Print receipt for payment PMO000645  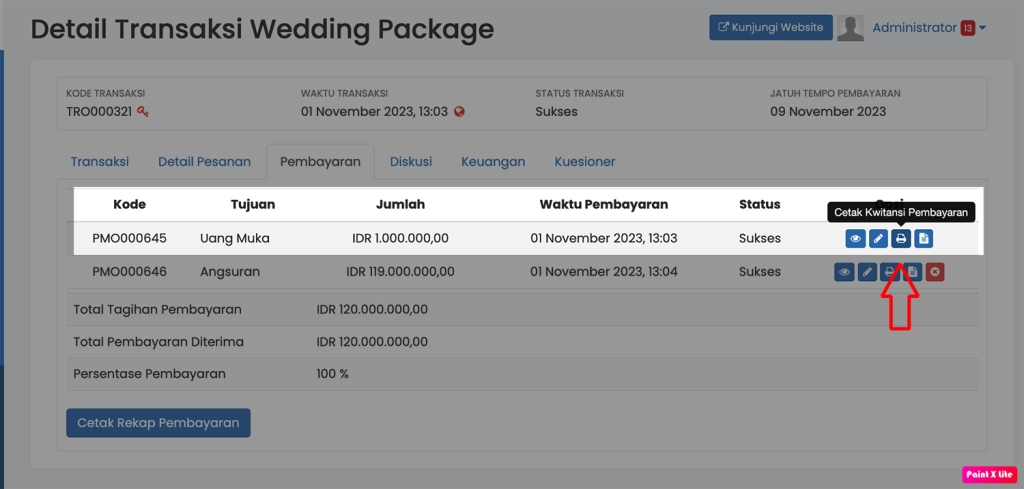(x=901, y=239)
